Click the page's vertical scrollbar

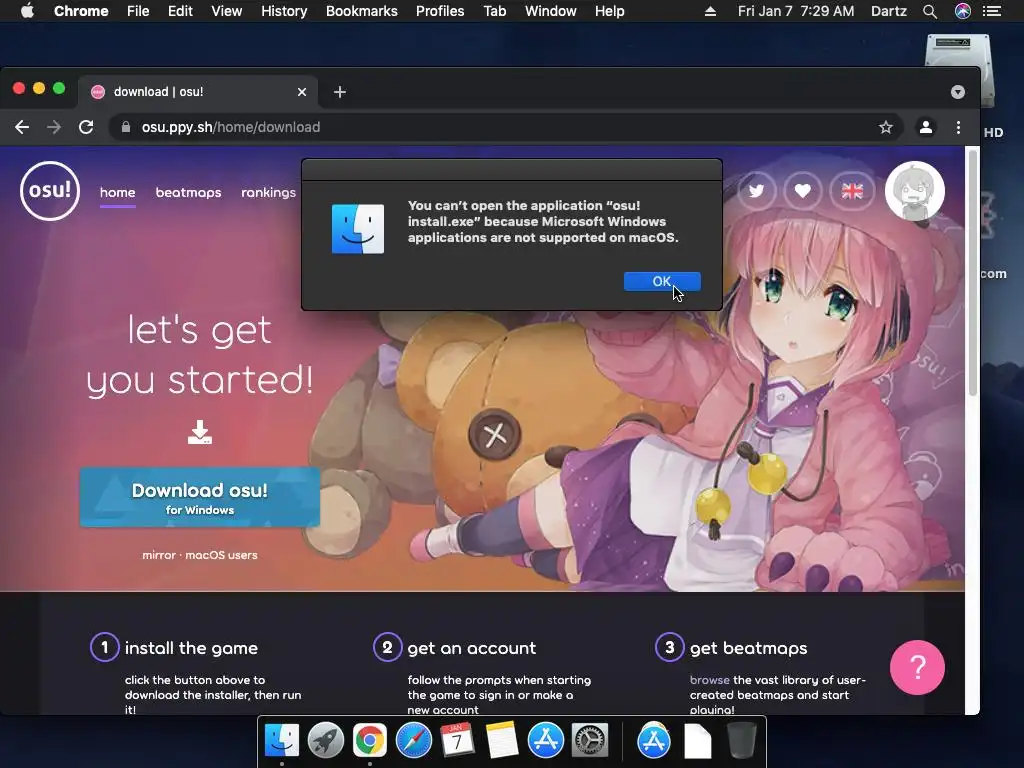coord(972,273)
